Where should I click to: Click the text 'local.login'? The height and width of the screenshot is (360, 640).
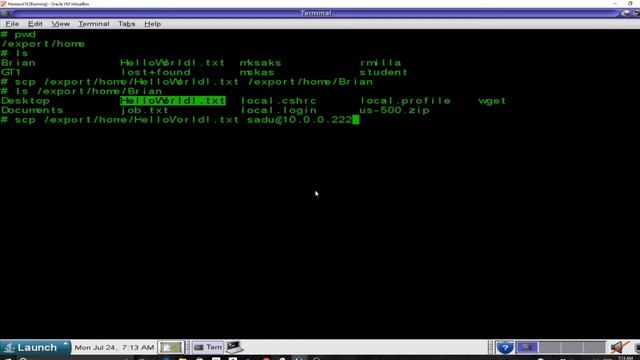coord(278,110)
